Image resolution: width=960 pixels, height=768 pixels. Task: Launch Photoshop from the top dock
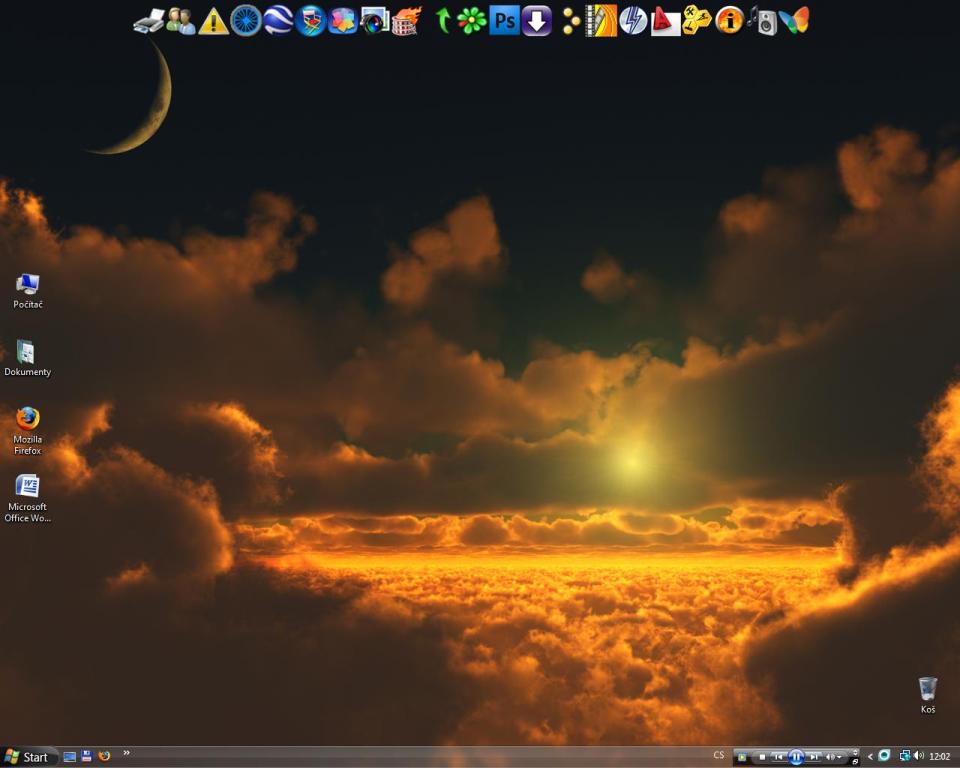(504, 20)
